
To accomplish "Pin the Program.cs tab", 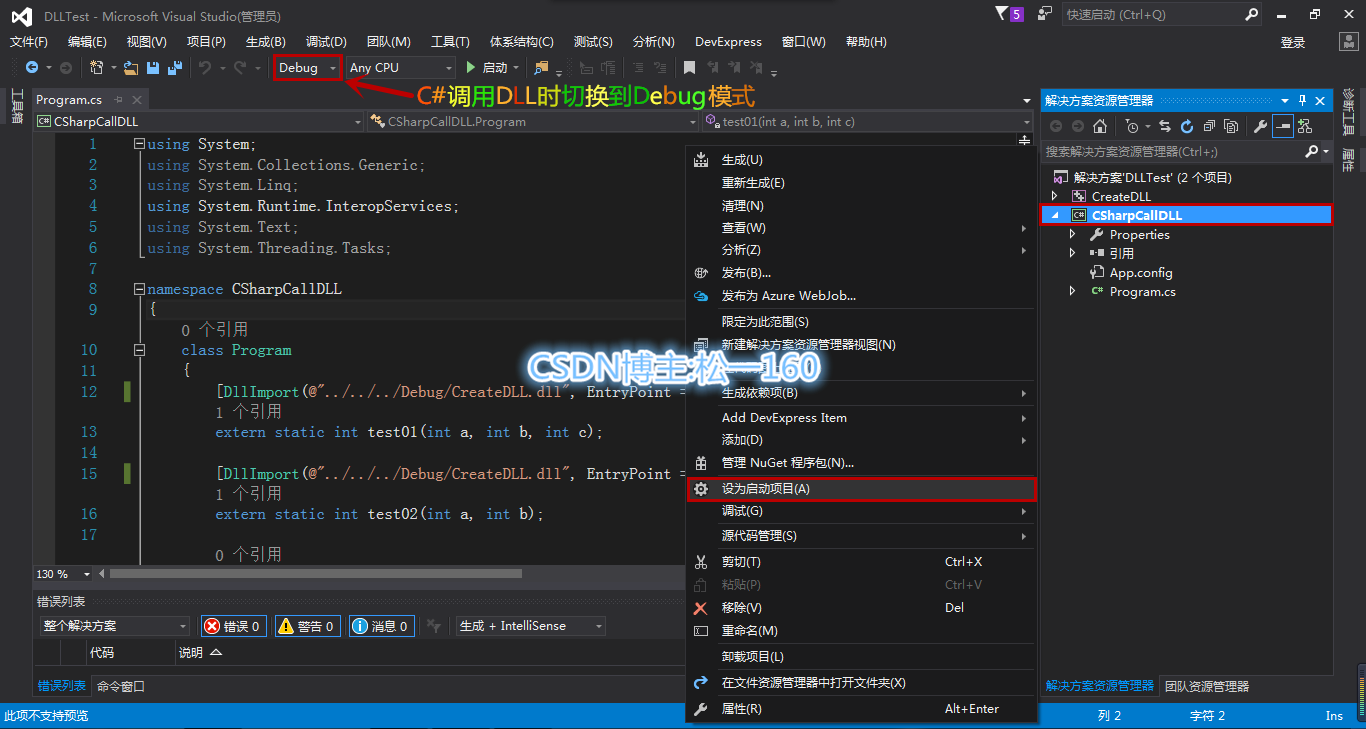I will pos(118,100).
